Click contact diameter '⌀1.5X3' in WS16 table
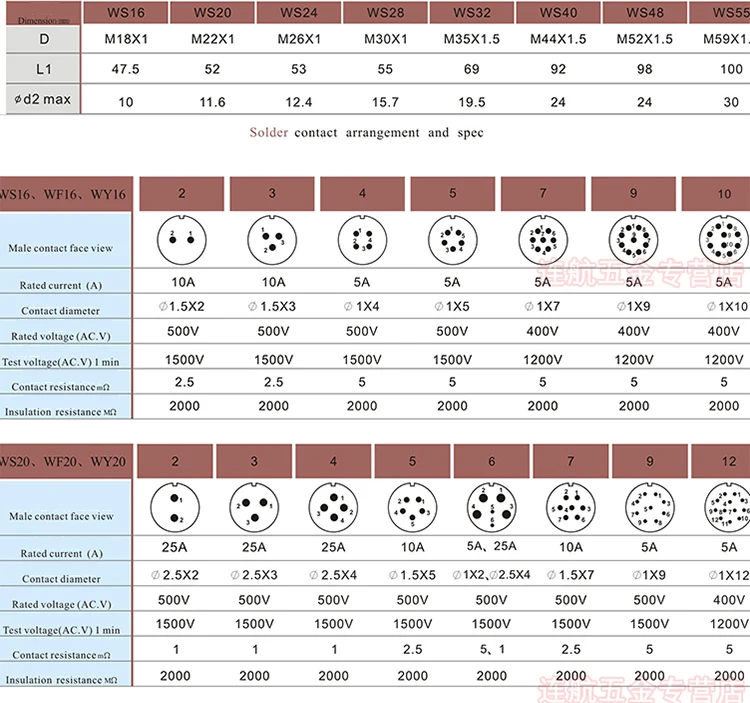This screenshot has width=750, height=703. pyautogui.click(x=272, y=307)
